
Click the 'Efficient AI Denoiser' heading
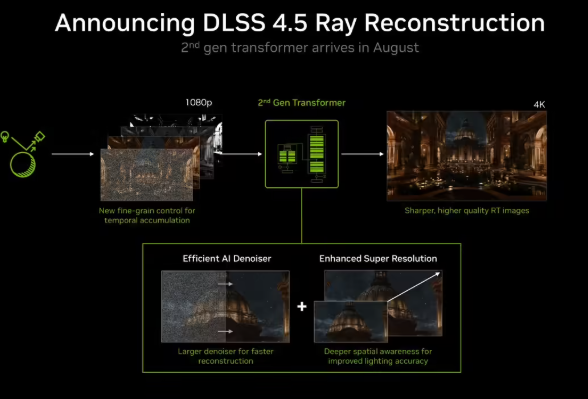tap(227, 258)
